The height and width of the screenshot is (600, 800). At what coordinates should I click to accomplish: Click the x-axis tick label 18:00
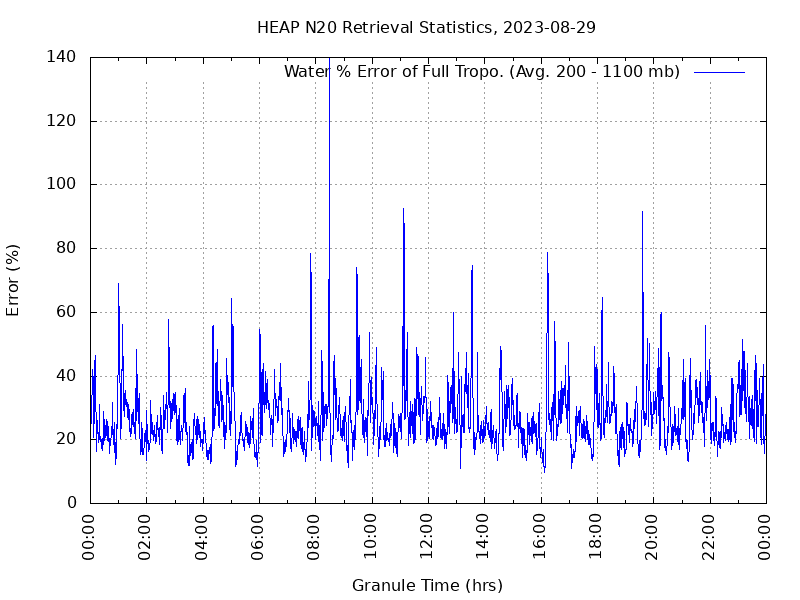pyautogui.click(x=595, y=537)
